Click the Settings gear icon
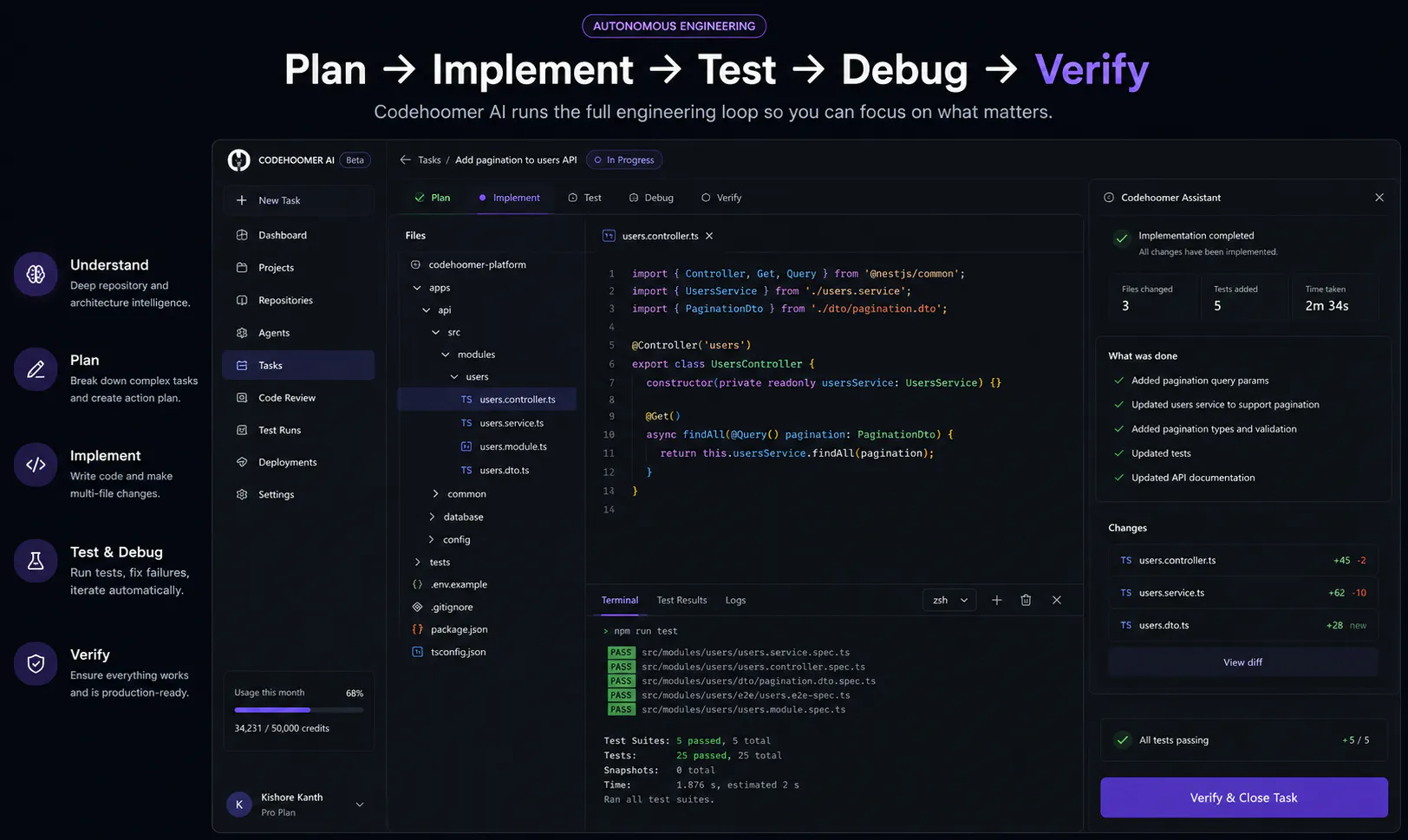Viewport: 1408px width, 840px height. click(242, 494)
